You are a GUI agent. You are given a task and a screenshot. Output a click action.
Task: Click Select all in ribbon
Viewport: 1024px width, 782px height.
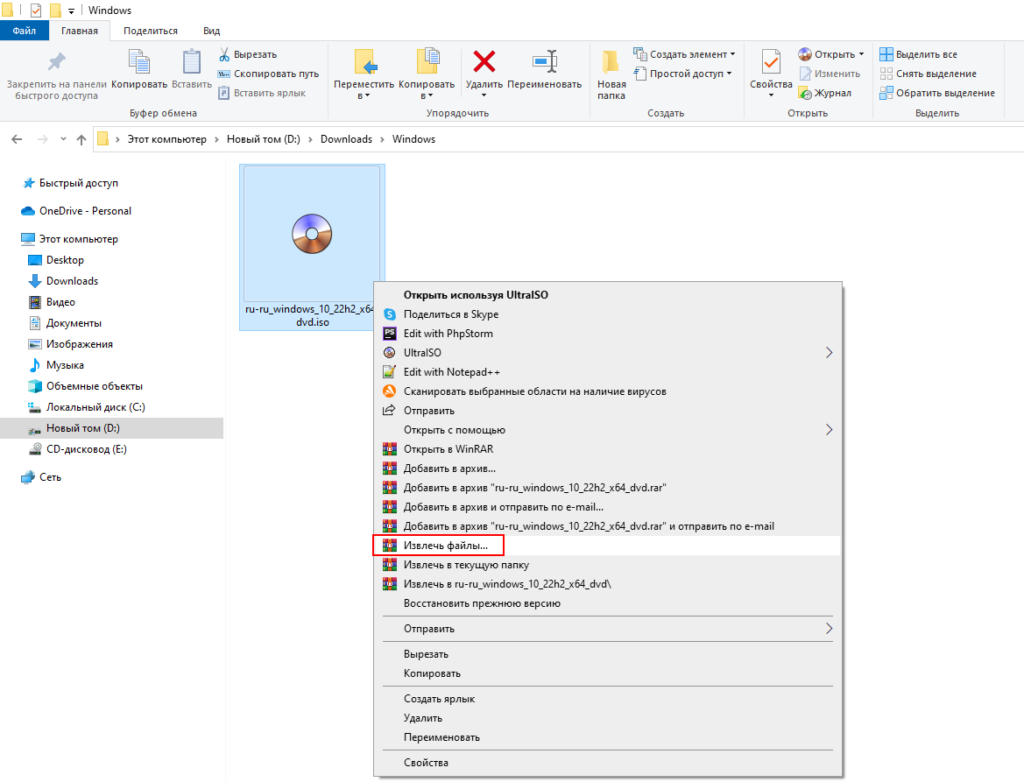coord(918,54)
